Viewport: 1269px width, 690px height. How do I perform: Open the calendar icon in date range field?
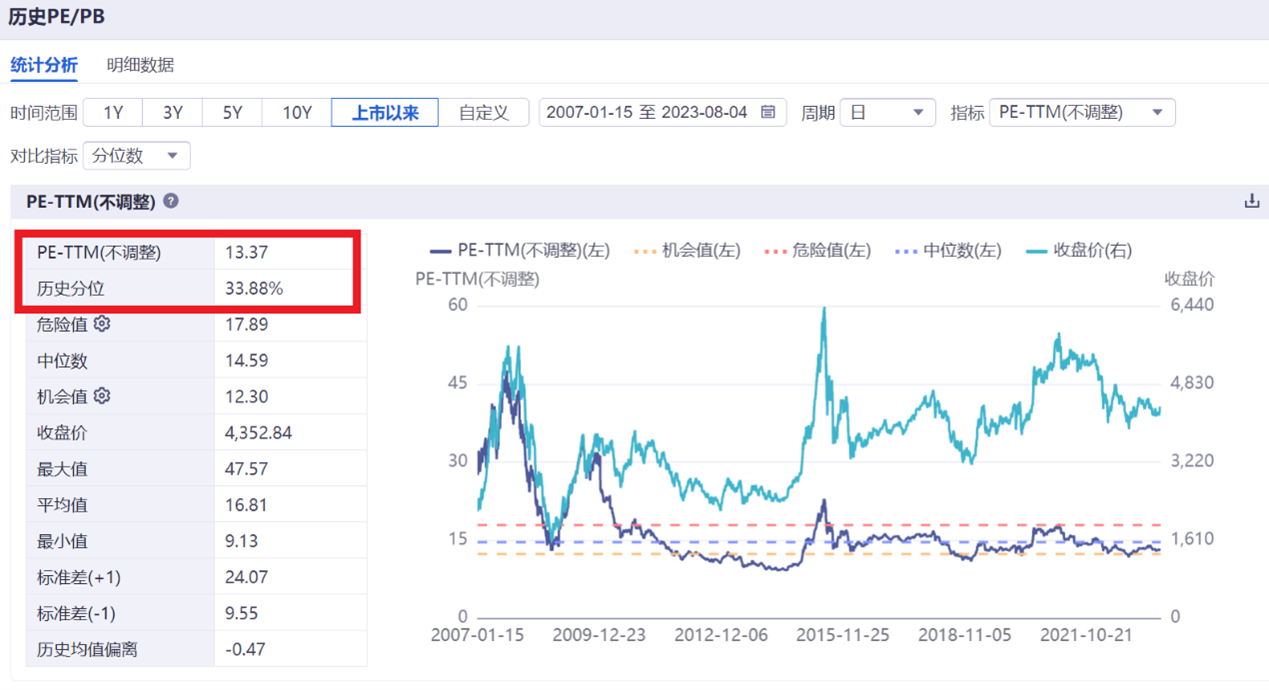click(x=766, y=112)
